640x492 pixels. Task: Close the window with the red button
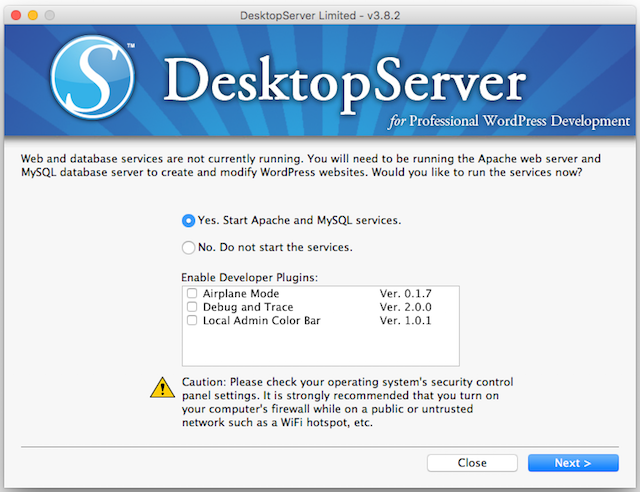(x=15, y=12)
